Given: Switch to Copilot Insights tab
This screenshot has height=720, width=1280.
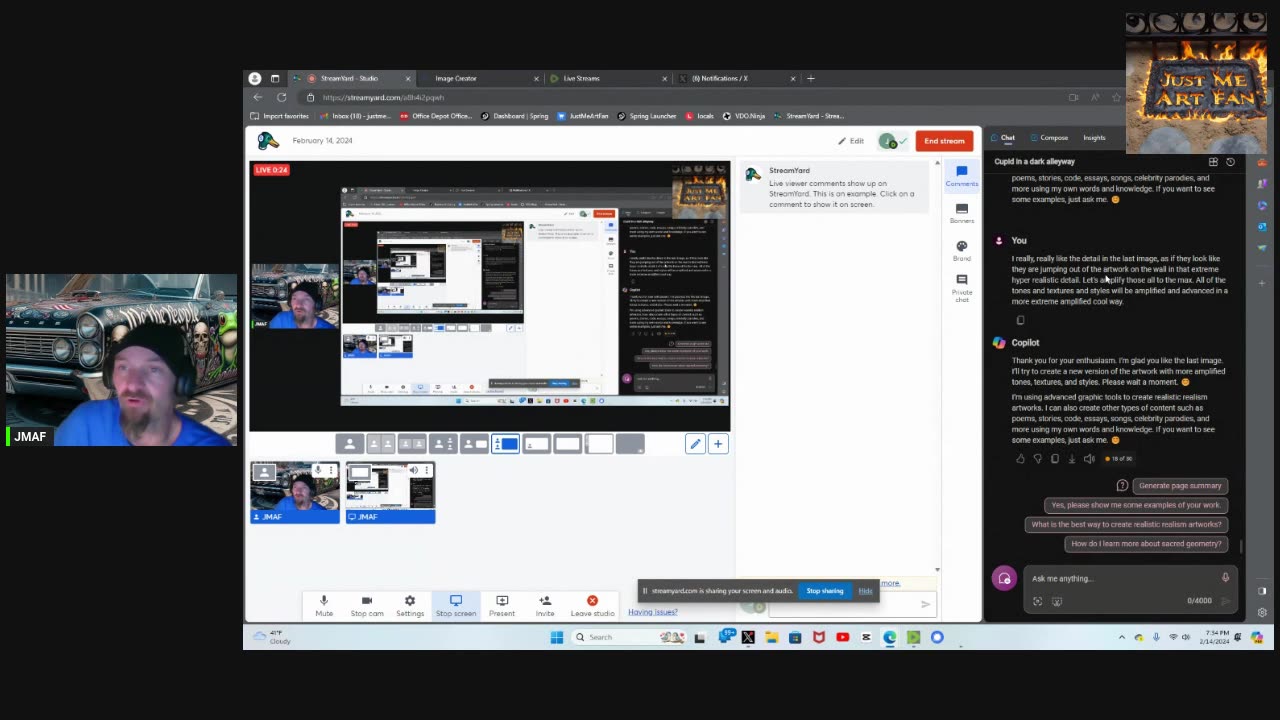Looking at the screenshot, I should (x=1094, y=138).
